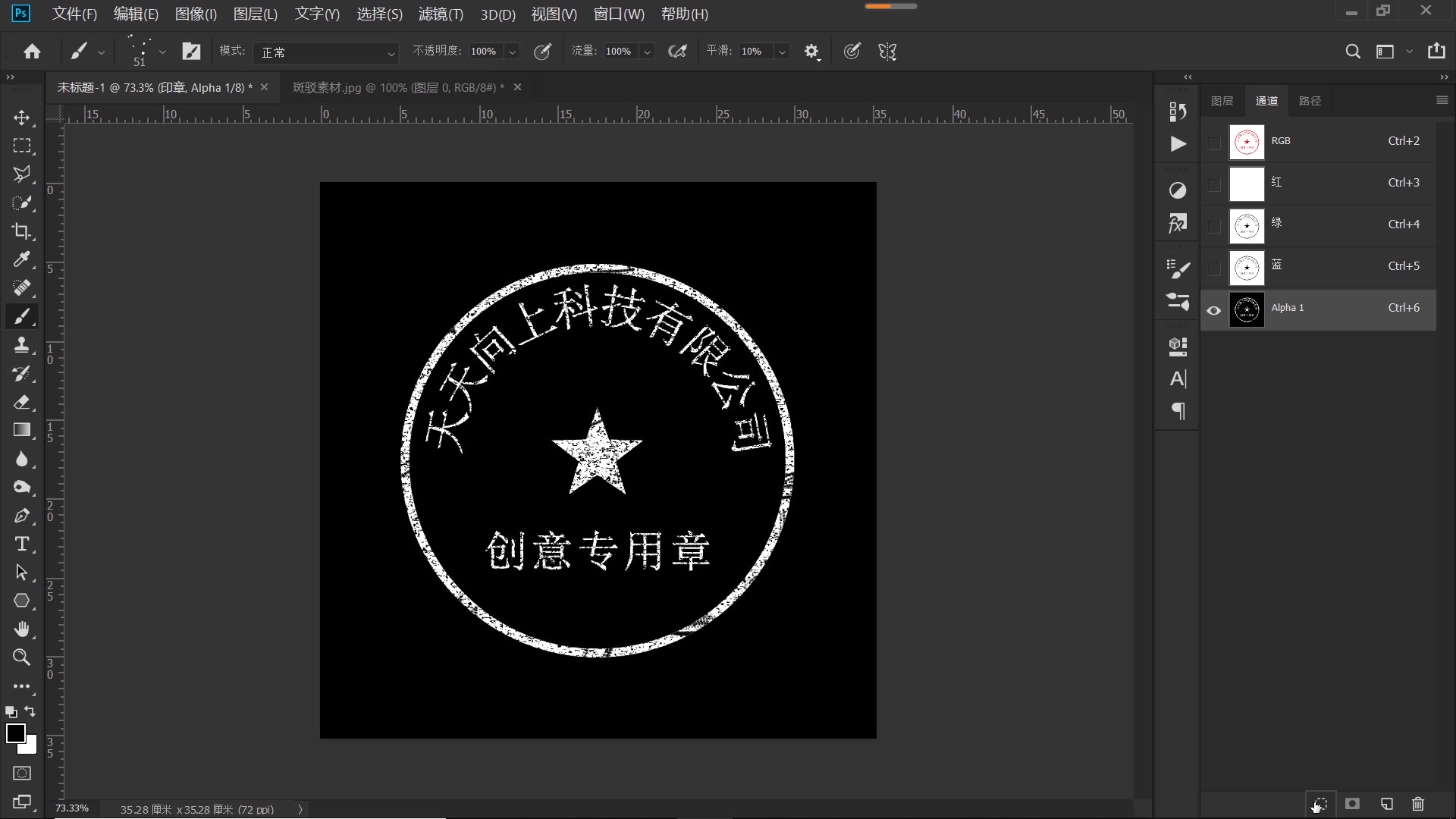Hide the Alpha 1 channel
Viewport: 1456px width, 819px height.
(1213, 310)
